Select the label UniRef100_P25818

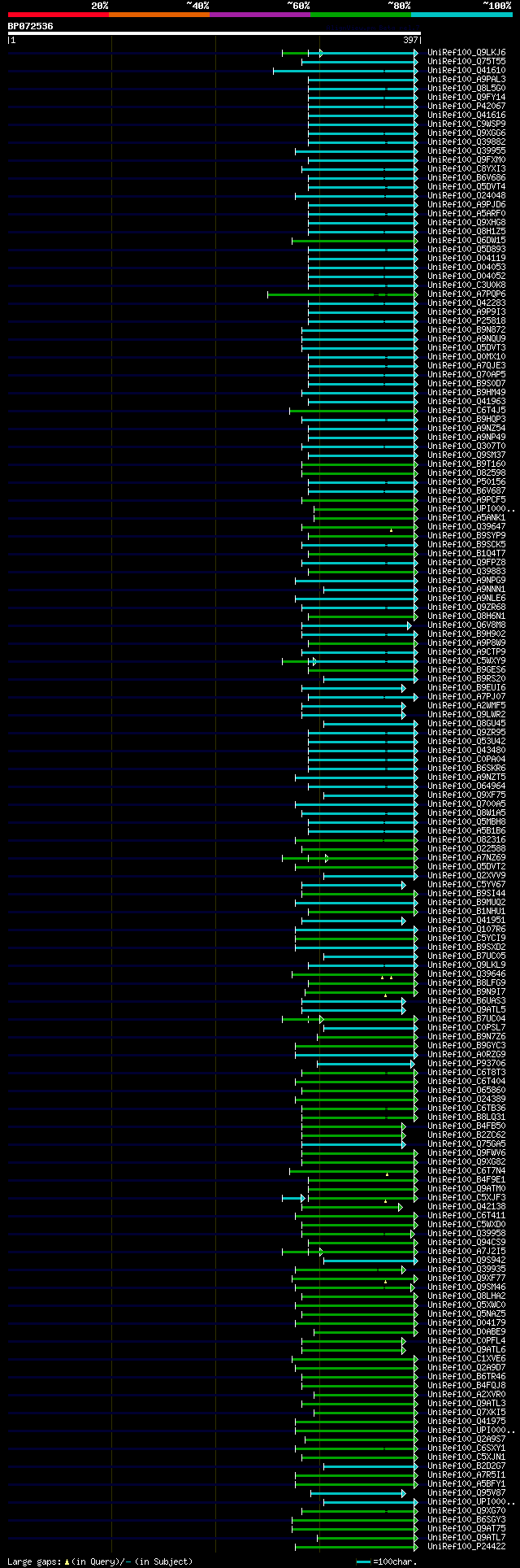[466, 320]
